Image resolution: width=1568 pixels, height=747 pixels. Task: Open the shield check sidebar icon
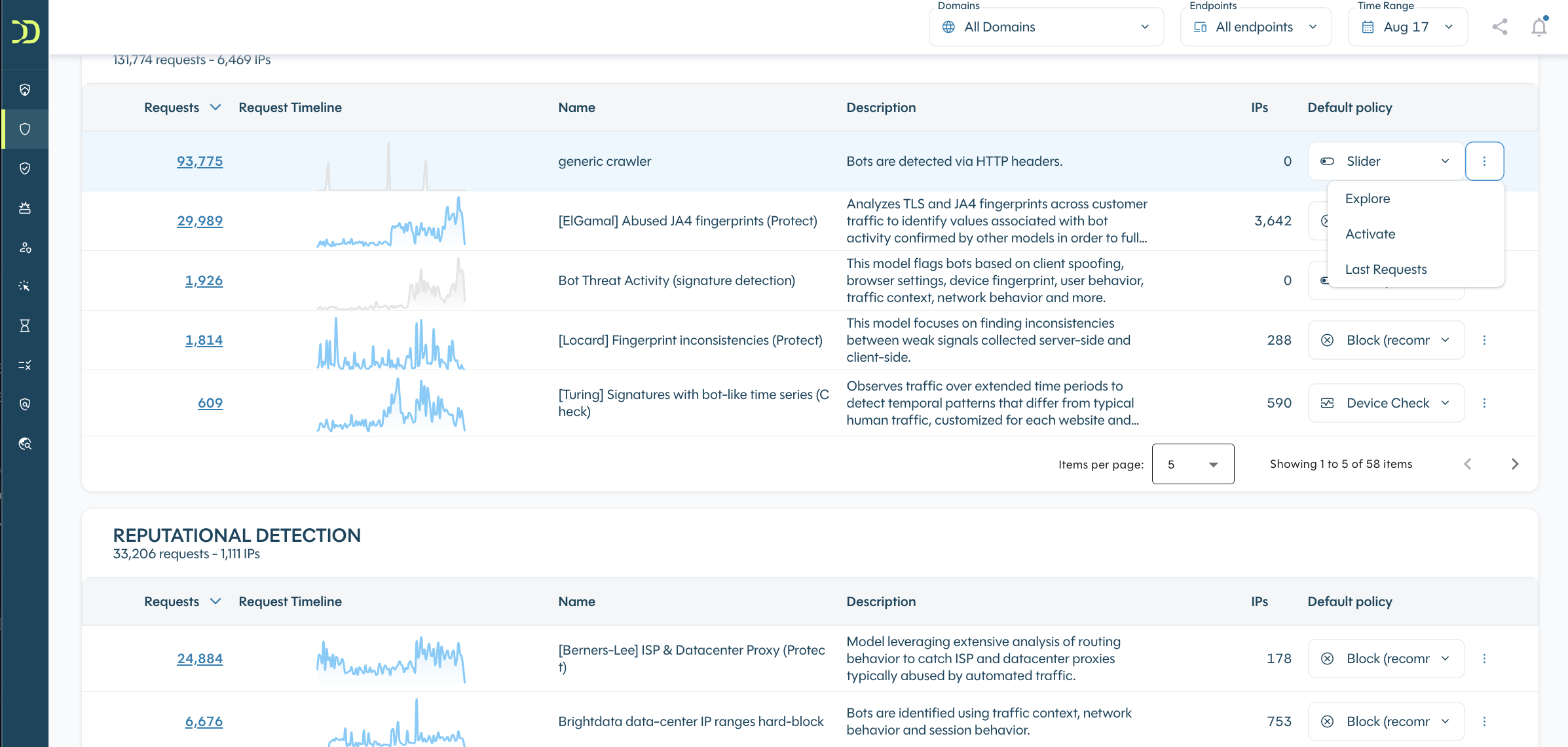[25, 168]
